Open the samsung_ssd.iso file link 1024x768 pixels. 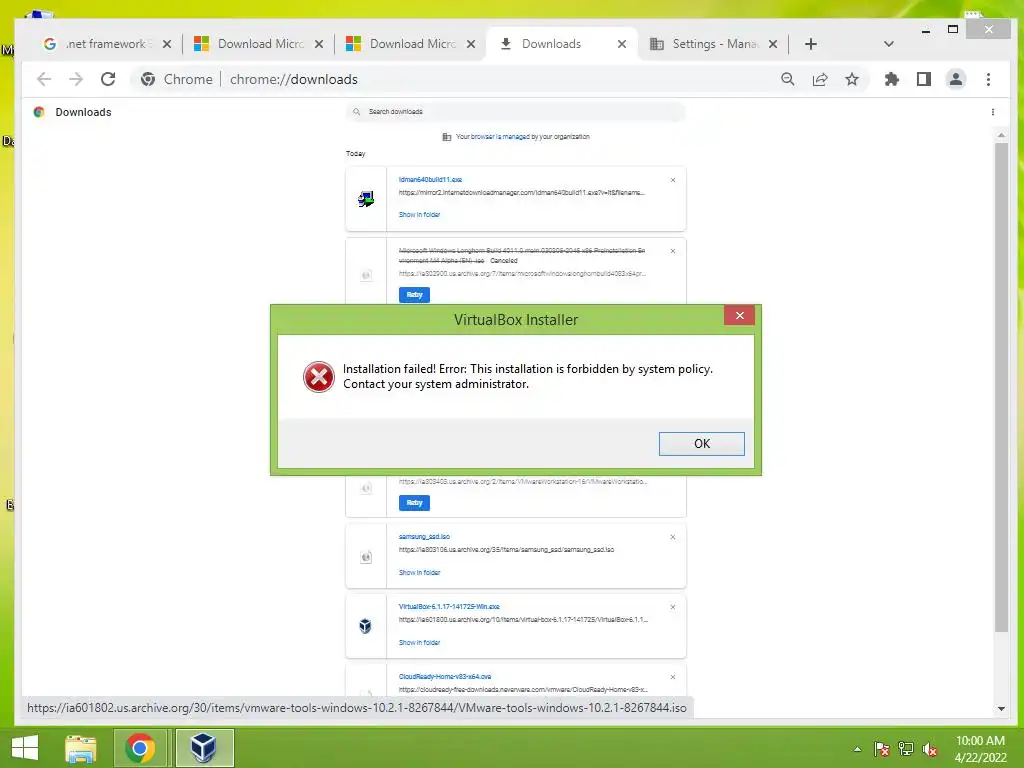(x=424, y=537)
